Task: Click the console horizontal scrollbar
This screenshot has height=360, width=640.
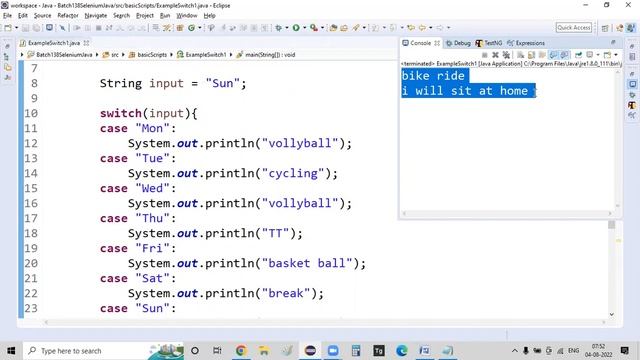Action: coord(507,213)
